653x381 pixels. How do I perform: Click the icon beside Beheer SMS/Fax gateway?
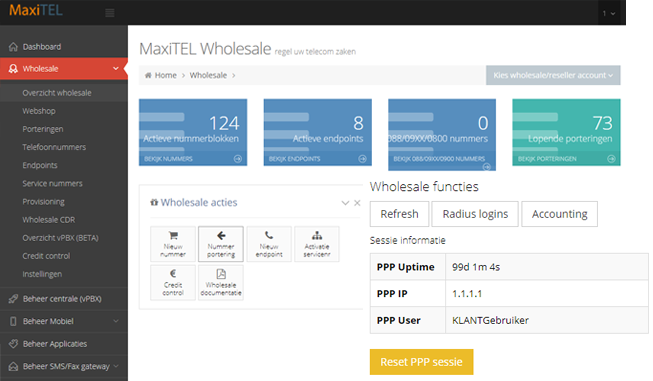click(x=13, y=366)
